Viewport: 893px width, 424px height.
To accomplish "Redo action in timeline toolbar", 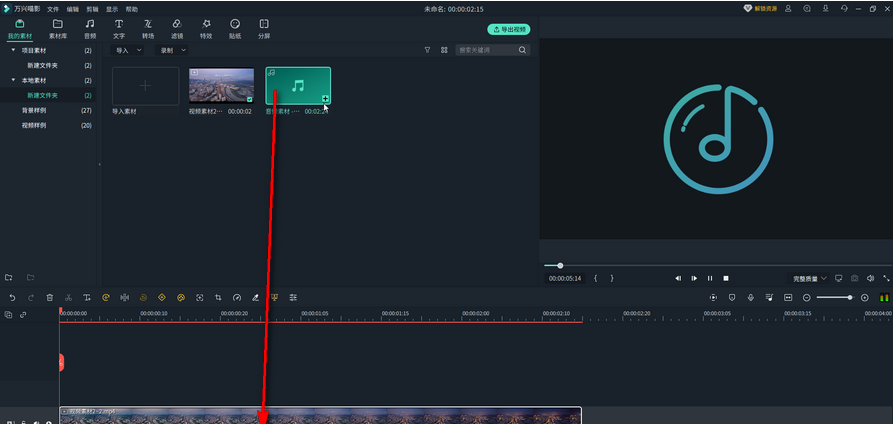I will tap(31, 297).
